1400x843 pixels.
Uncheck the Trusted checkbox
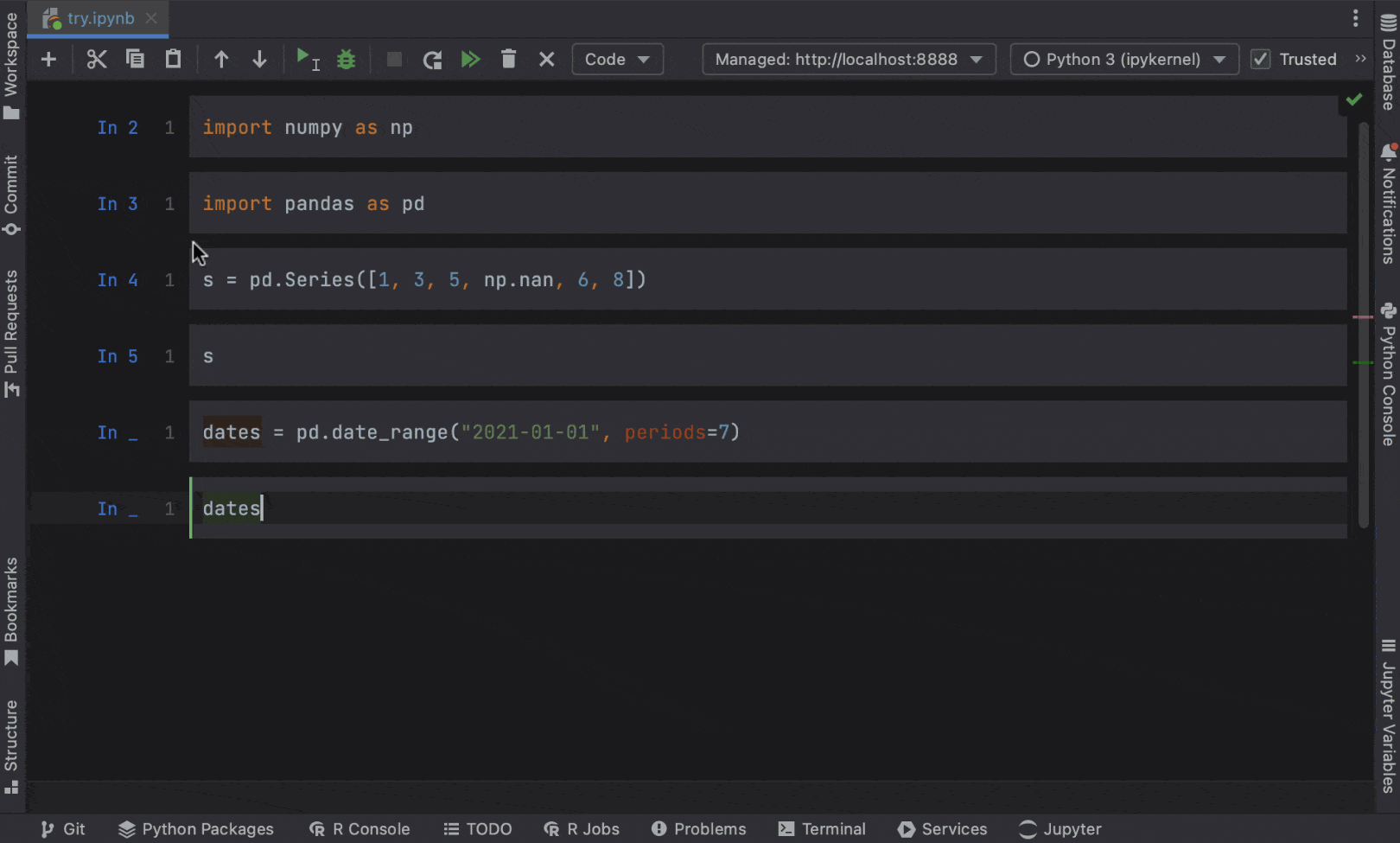pyautogui.click(x=1260, y=59)
